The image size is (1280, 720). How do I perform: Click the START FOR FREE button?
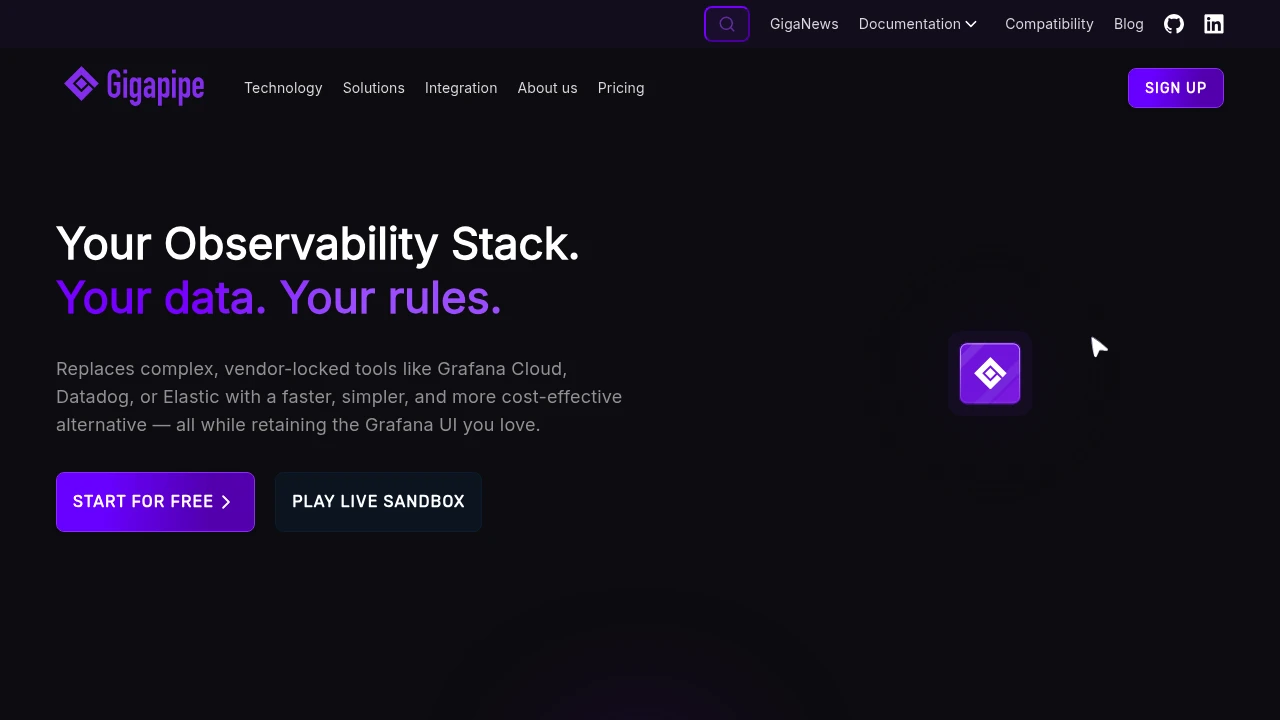(155, 502)
